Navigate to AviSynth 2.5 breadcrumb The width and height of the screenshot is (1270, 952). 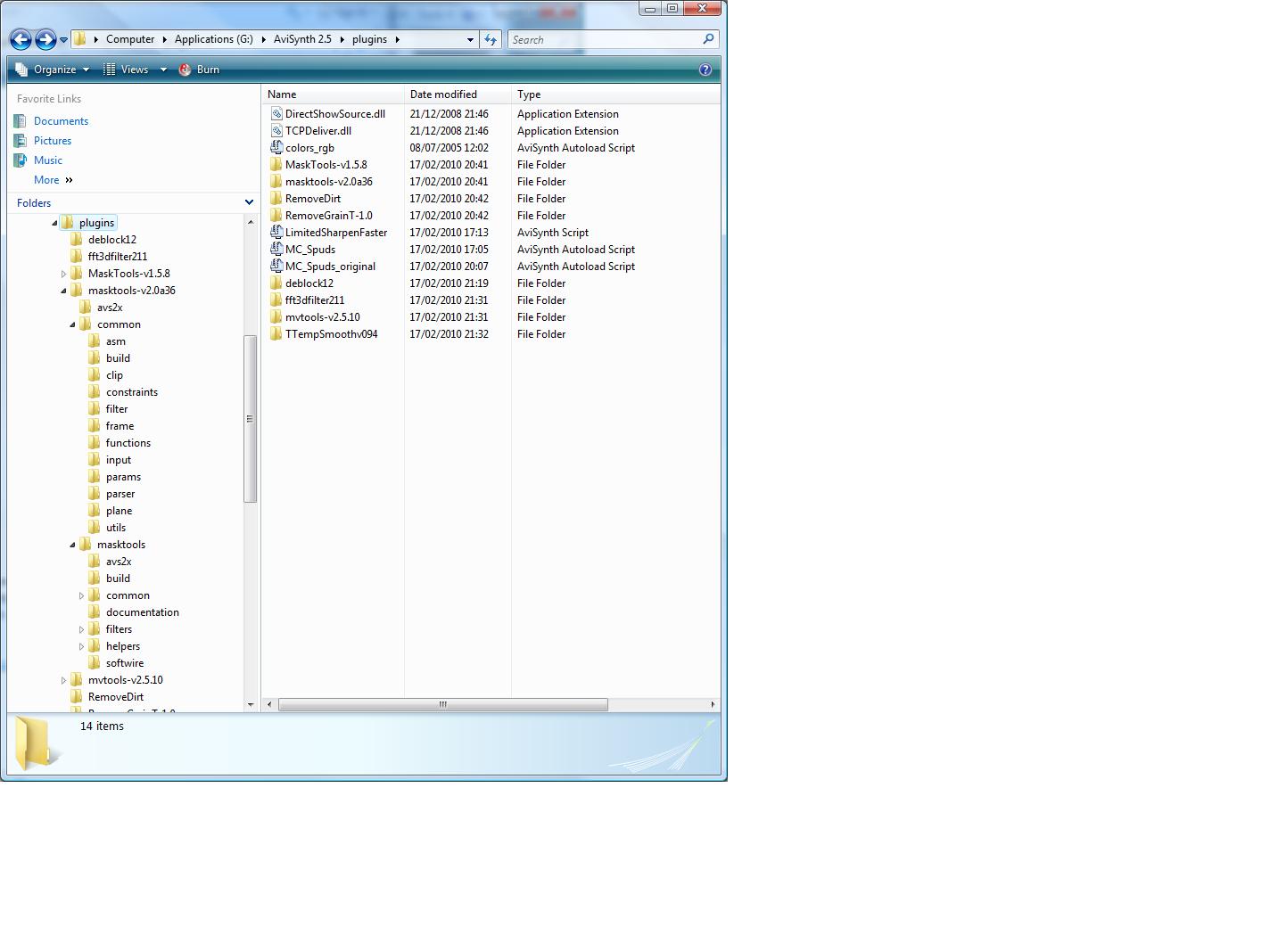tap(302, 39)
